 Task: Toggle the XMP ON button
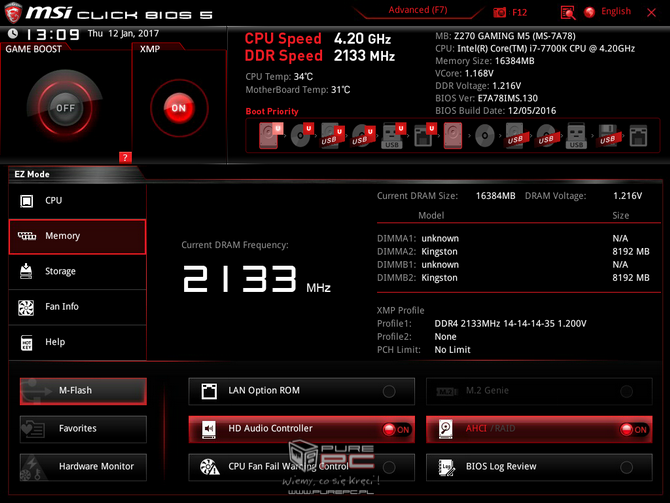pyautogui.click(x=179, y=108)
